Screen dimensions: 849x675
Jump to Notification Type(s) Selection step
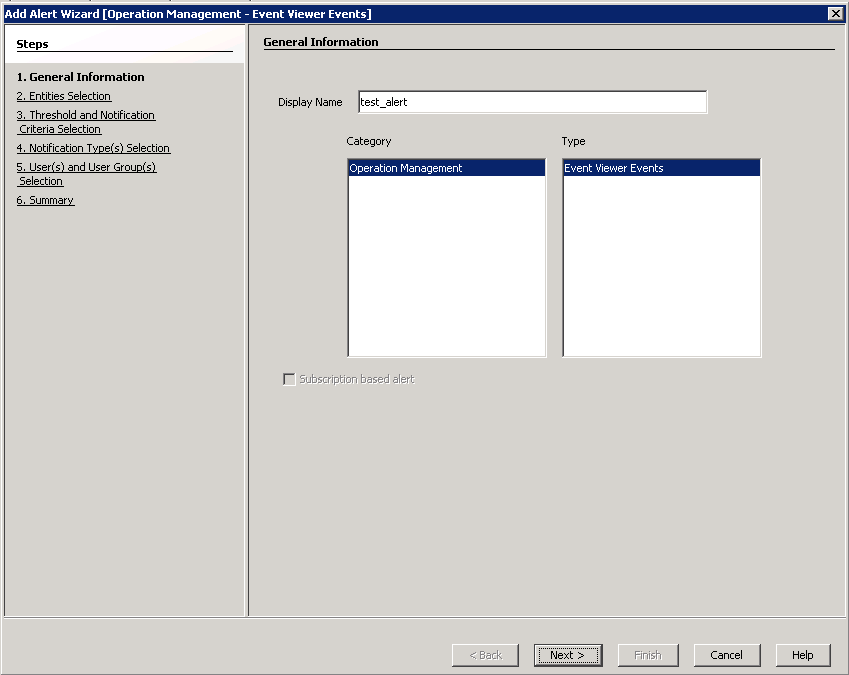pos(94,148)
